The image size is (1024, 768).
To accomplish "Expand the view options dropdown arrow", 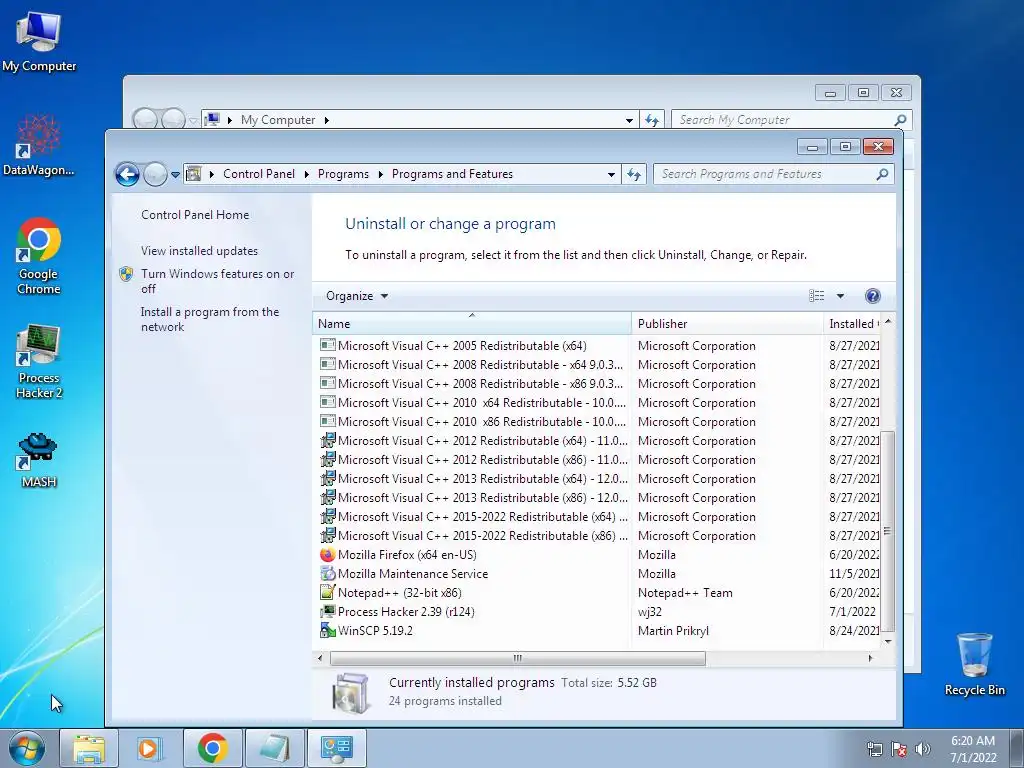I will [840, 296].
